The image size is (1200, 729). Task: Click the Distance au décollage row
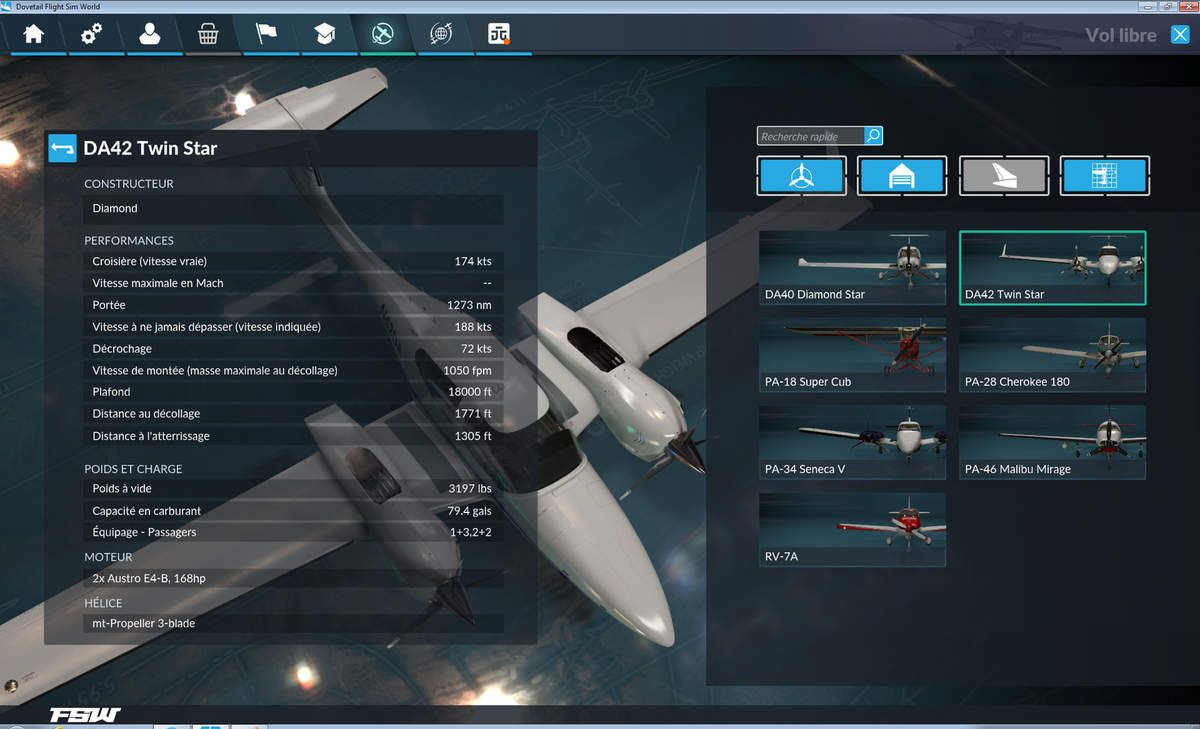[x=293, y=414]
